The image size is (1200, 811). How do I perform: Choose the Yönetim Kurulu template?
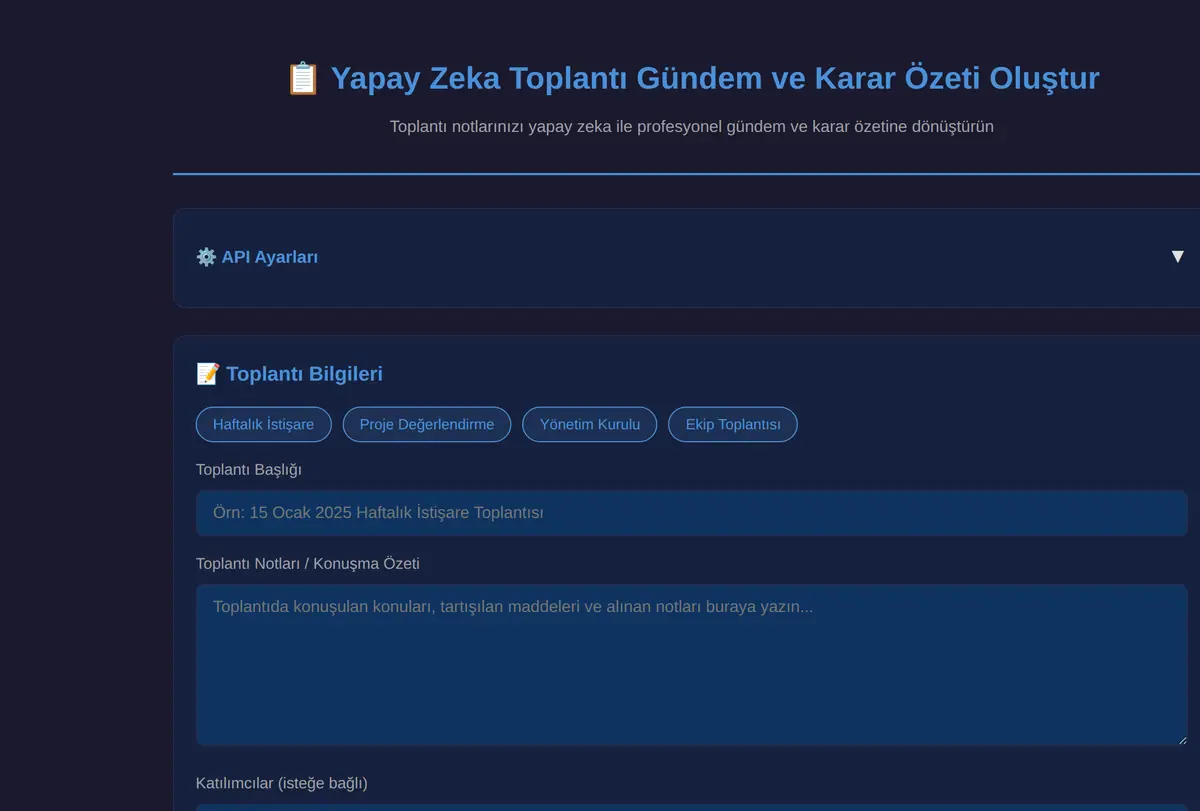coord(590,424)
